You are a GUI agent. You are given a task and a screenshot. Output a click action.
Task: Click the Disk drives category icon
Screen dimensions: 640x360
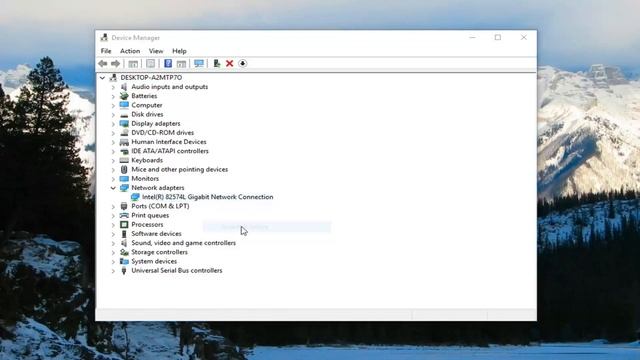(x=124, y=115)
